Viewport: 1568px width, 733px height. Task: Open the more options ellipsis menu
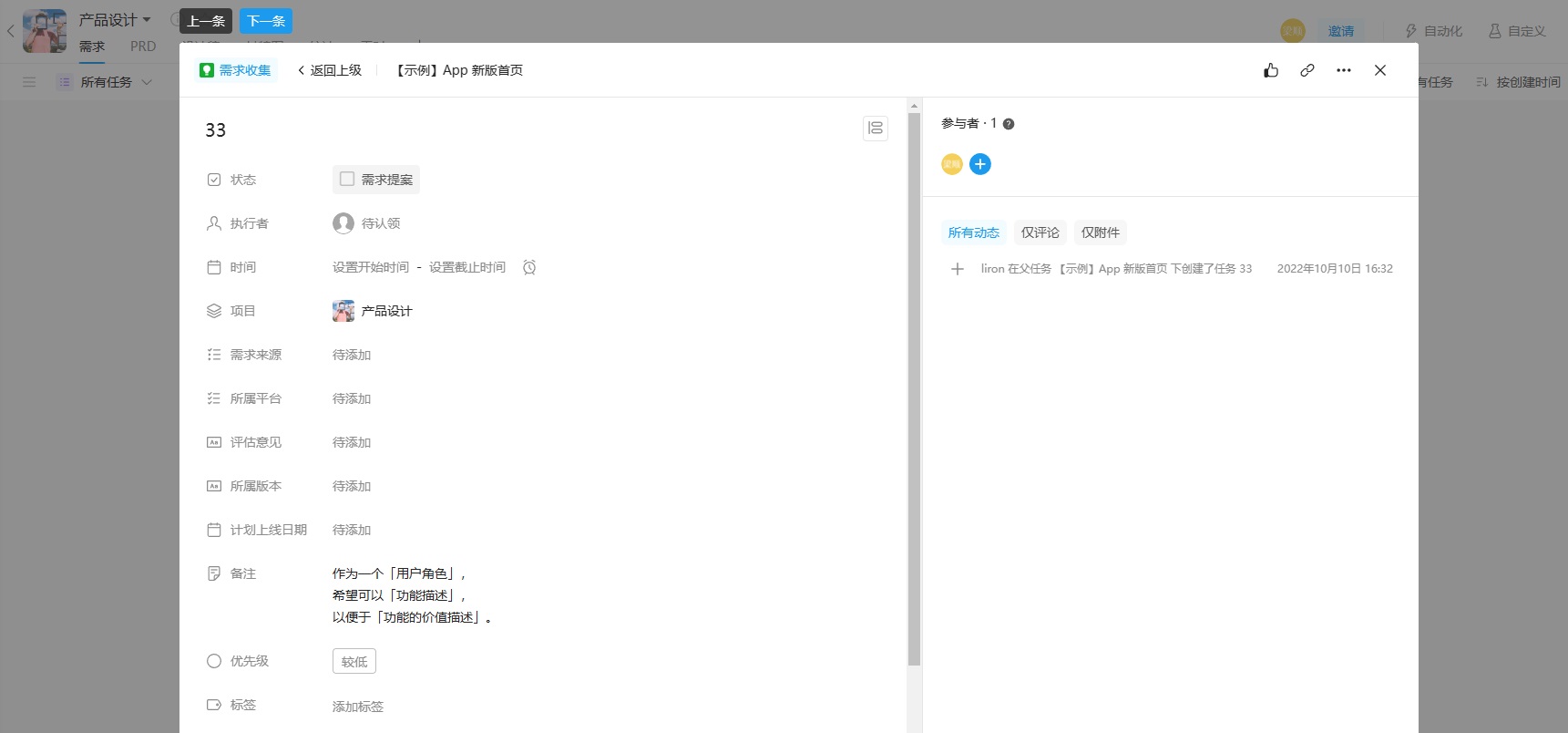[1344, 70]
